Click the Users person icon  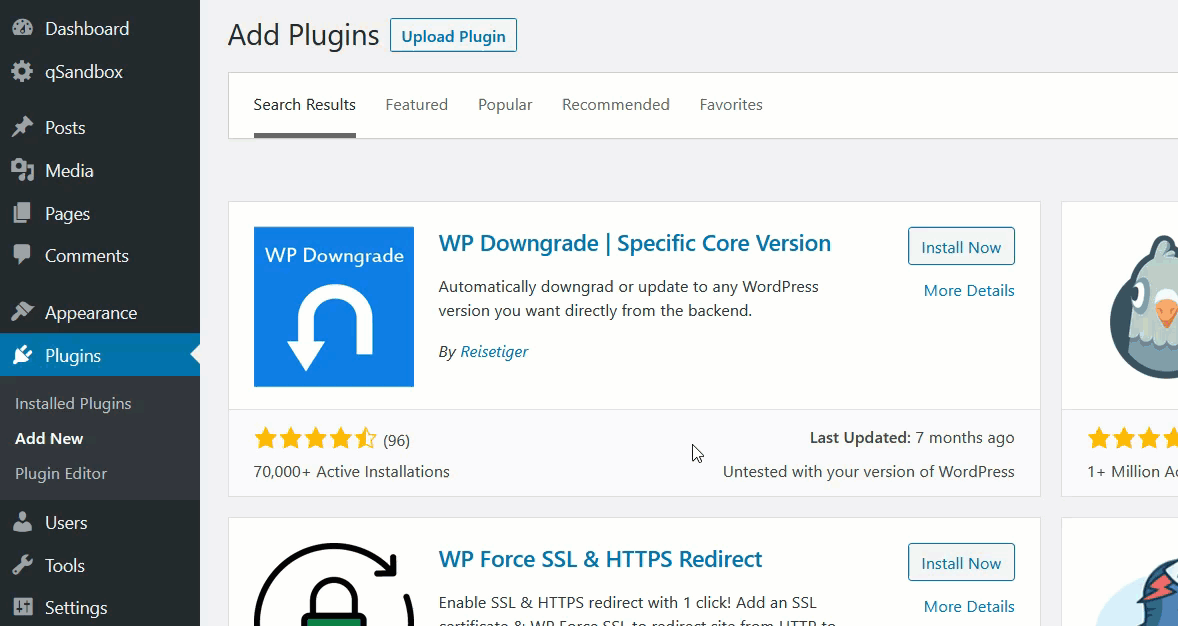[23, 522]
